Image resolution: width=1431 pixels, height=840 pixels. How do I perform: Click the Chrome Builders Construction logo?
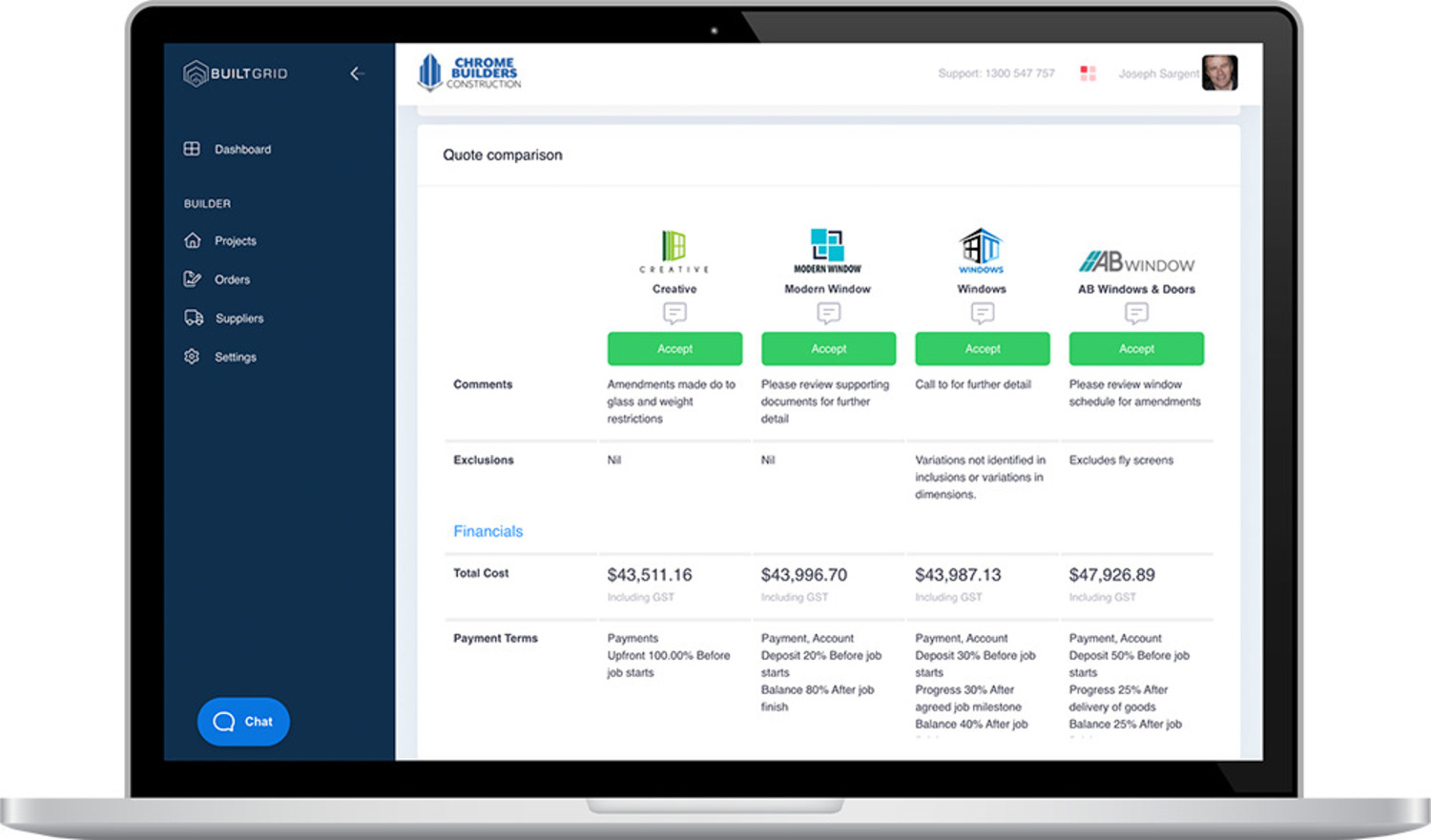coord(469,72)
